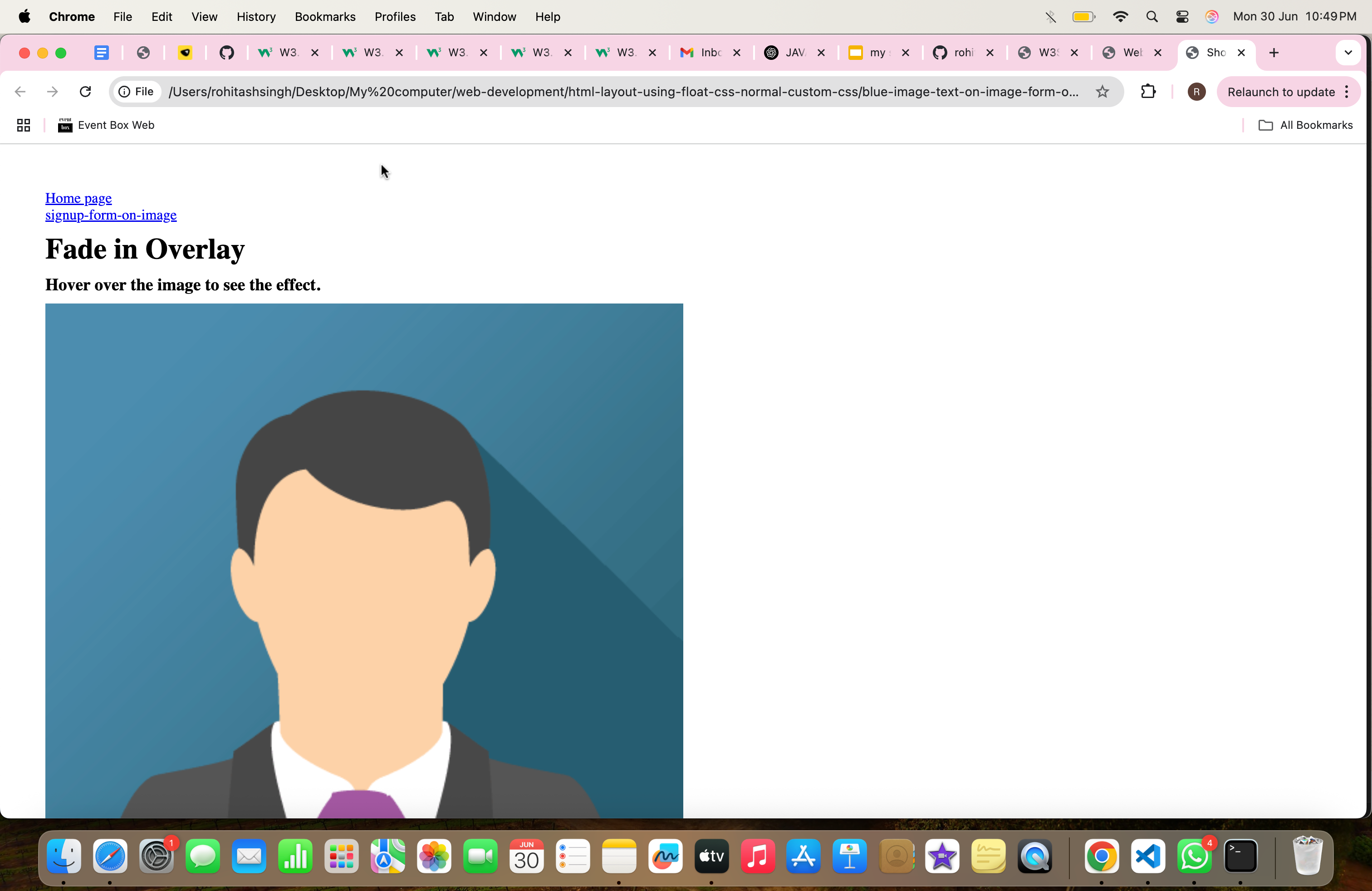Open the profile avatar R menu
Image resolution: width=1372 pixels, height=891 pixels.
coord(1196,92)
